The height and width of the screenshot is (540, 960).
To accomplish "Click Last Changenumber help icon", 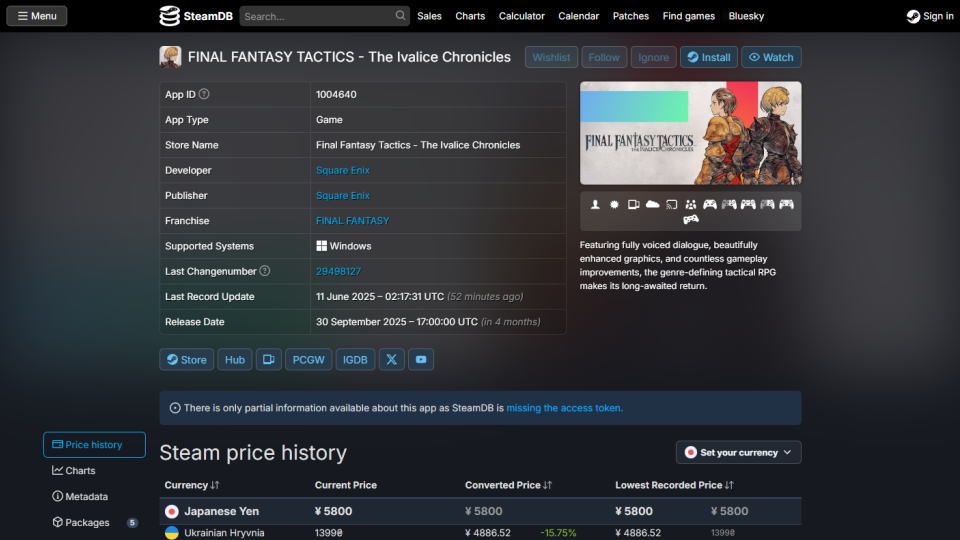I will click(x=264, y=271).
